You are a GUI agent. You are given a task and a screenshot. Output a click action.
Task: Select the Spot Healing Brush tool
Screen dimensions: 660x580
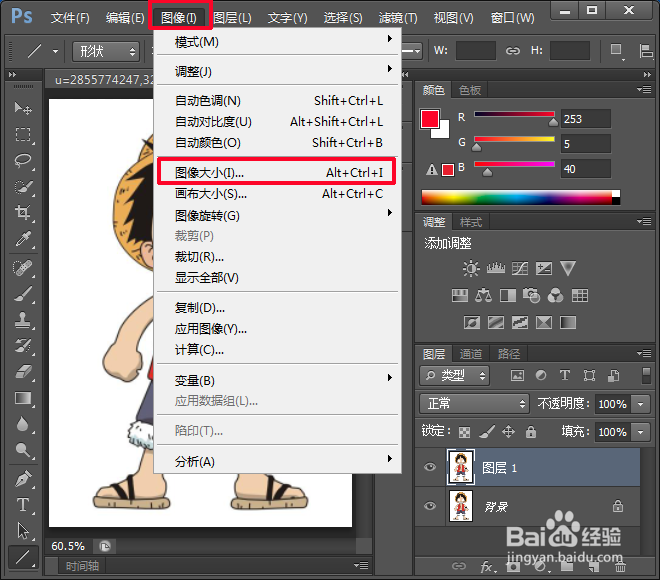(23, 268)
